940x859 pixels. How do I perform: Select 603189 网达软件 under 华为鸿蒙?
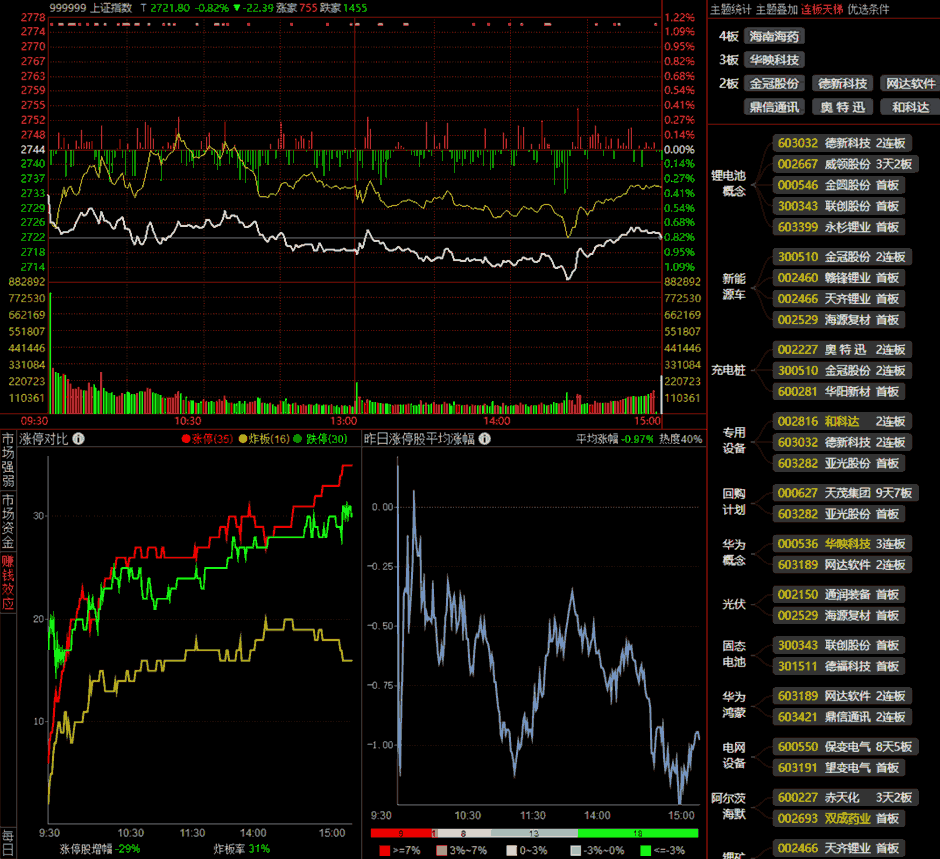(x=842, y=696)
